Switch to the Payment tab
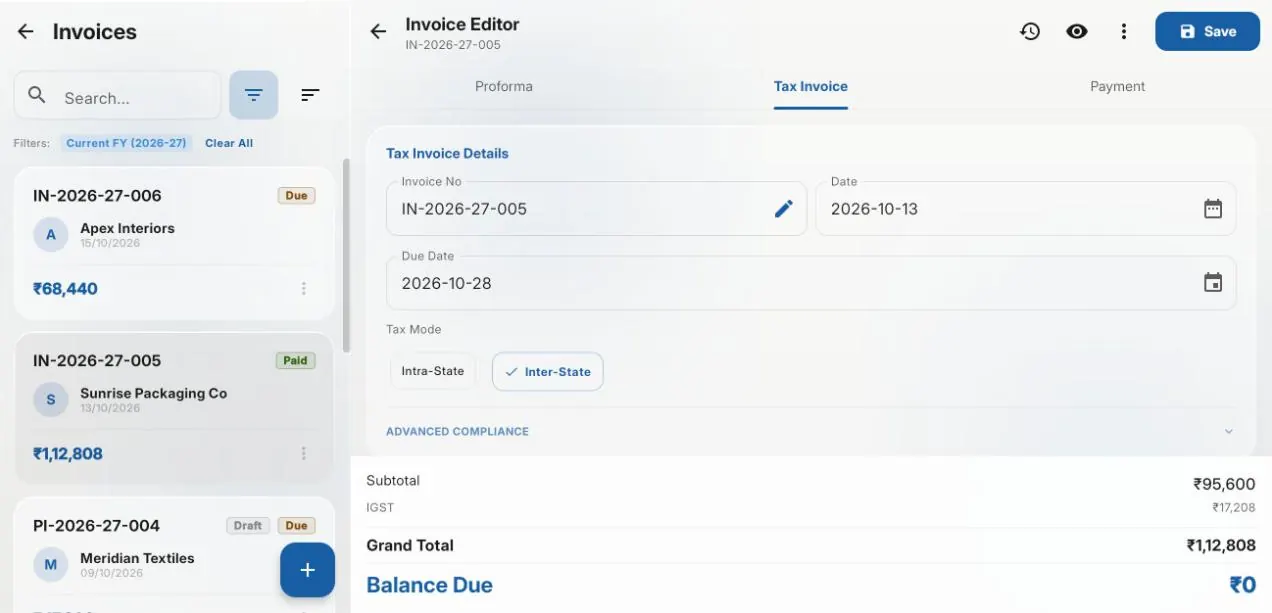The width and height of the screenshot is (1272, 613). 1118,86
